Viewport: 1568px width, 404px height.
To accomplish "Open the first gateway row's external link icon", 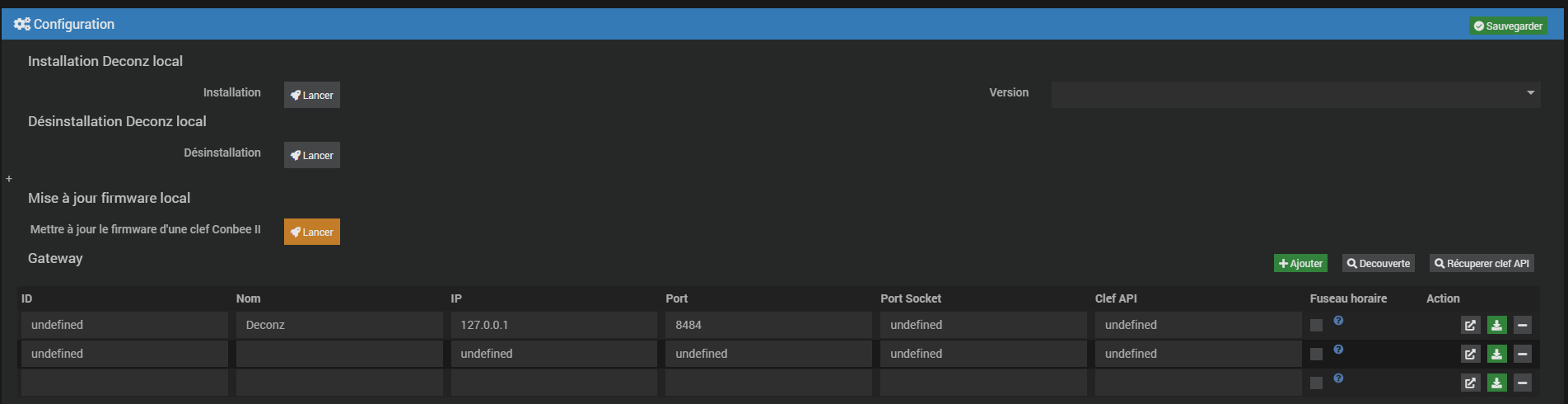I will click(1470, 325).
